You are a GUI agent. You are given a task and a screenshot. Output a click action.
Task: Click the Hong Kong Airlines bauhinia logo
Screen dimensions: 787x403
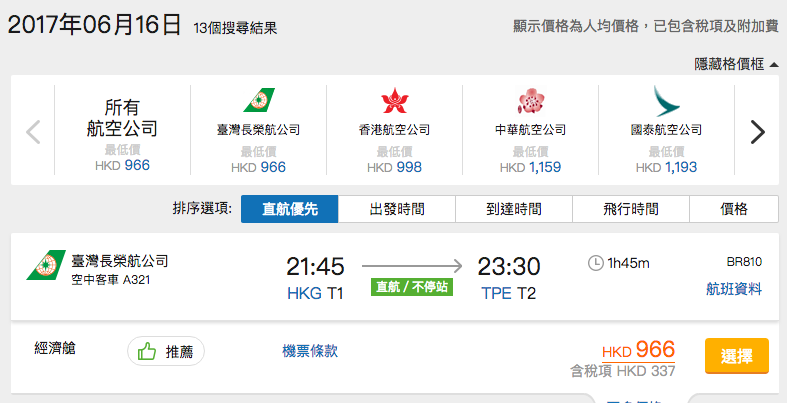click(x=395, y=100)
